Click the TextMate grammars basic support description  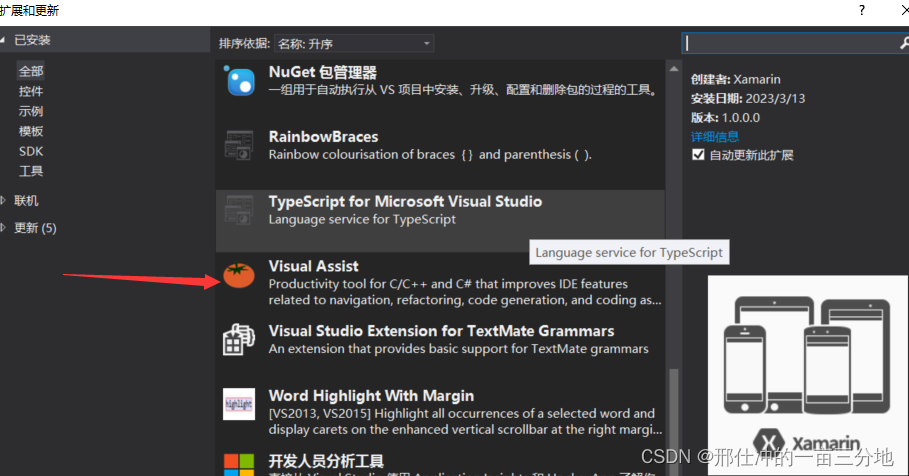tap(459, 349)
